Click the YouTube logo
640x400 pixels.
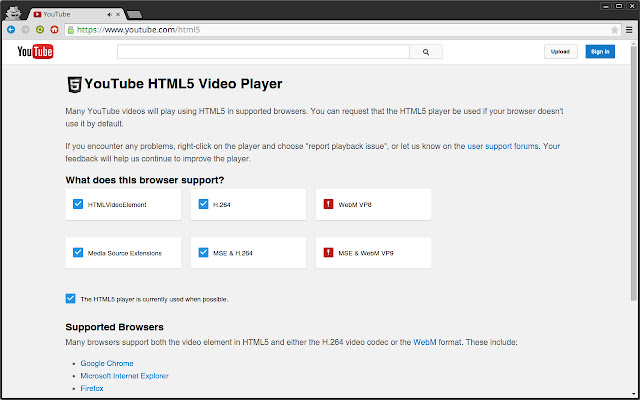(x=35, y=52)
